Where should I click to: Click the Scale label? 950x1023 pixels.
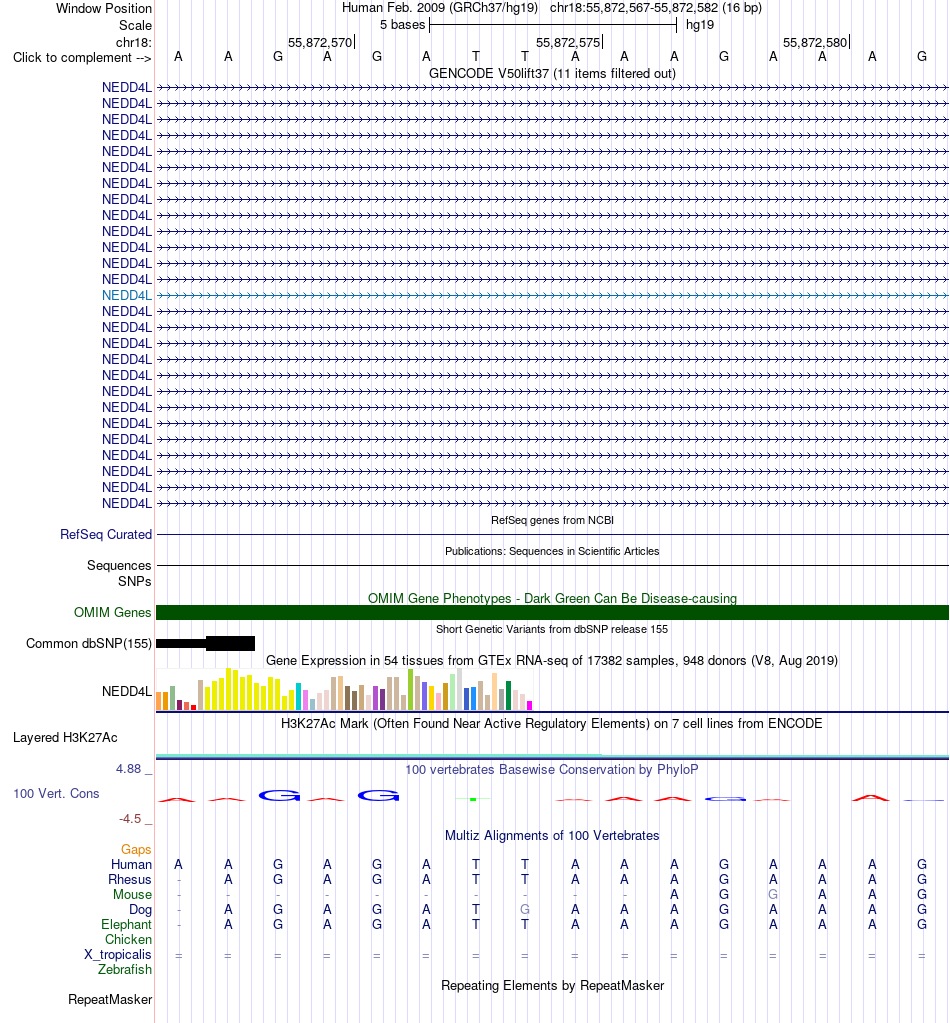(135, 25)
